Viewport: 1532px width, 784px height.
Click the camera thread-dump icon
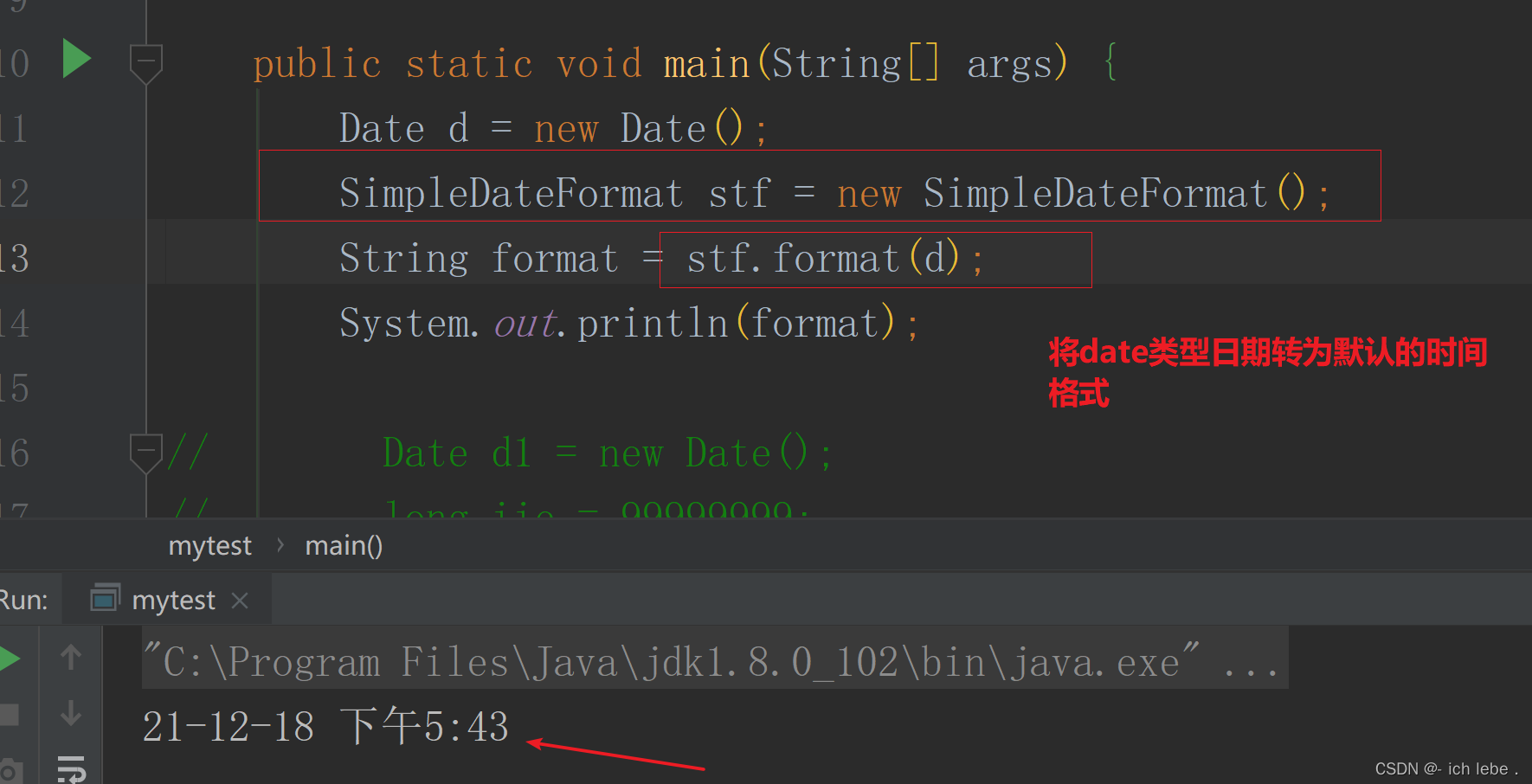coord(11,770)
